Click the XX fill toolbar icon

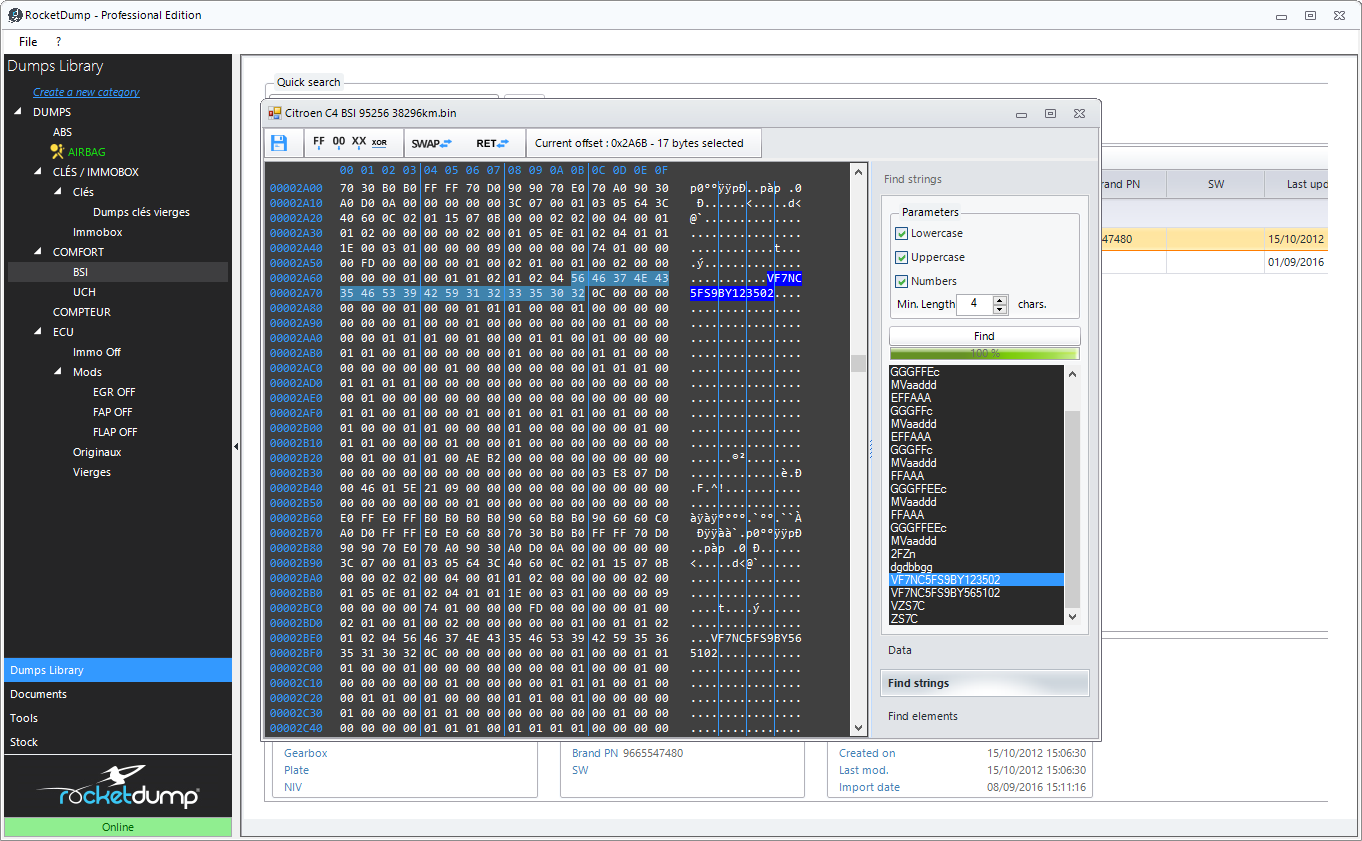pos(358,142)
